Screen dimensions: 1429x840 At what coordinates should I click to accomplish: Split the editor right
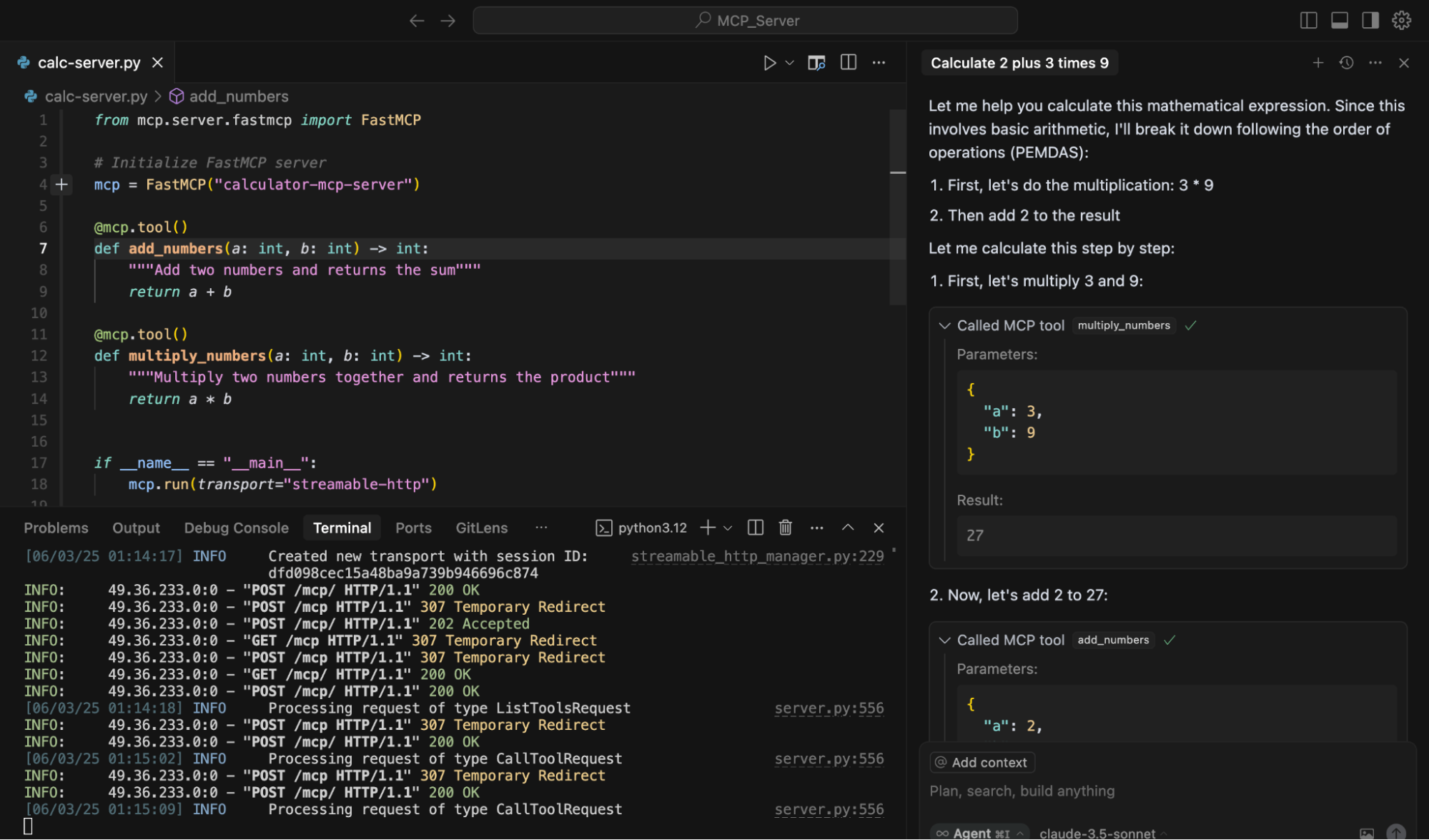point(849,63)
